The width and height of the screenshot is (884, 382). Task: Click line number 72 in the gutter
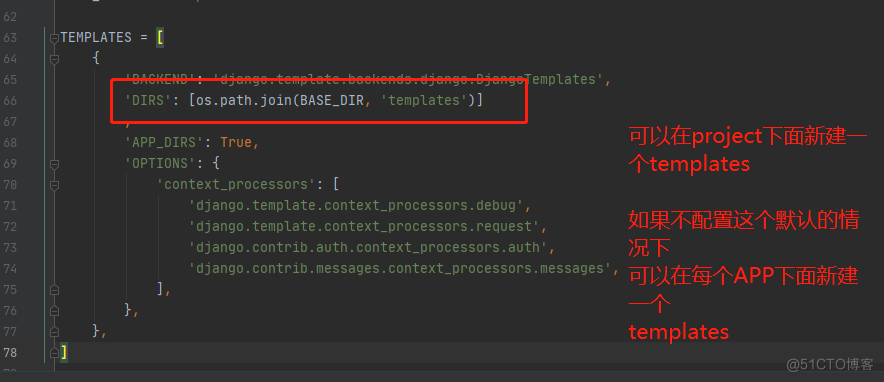tap(10, 226)
